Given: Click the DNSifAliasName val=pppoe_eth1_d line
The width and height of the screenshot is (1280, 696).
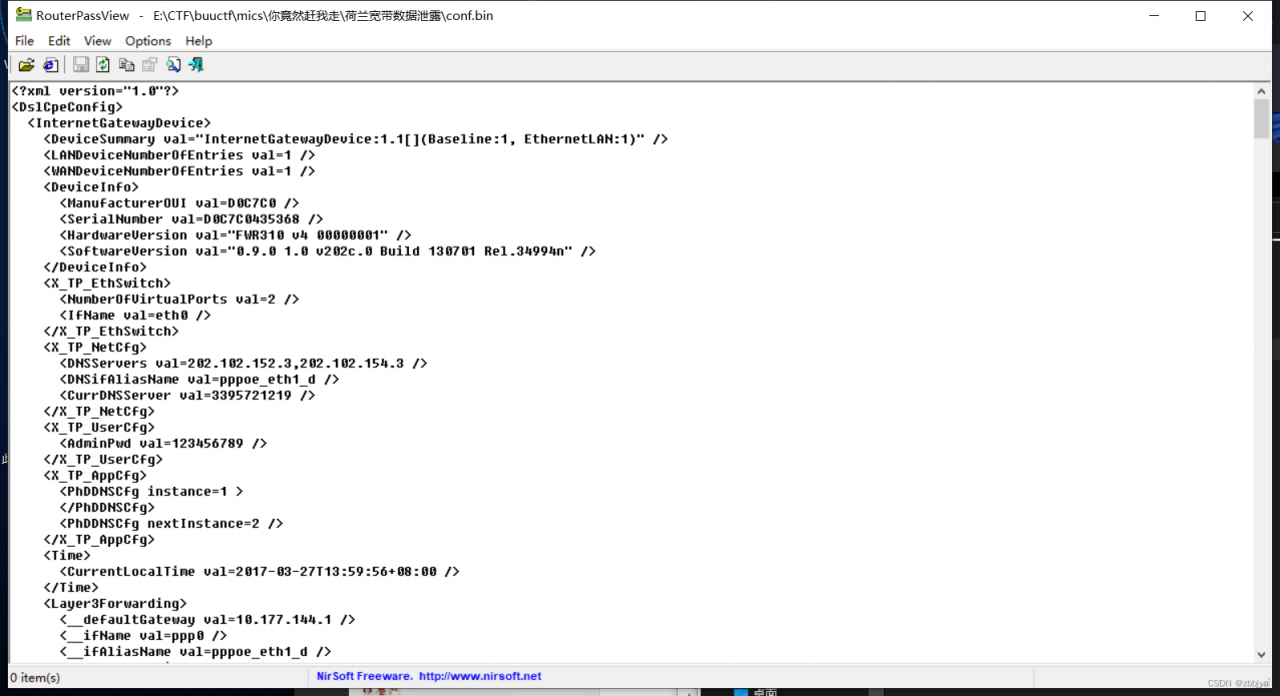Looking at the screenshot, I should click(x=199, y=379).
